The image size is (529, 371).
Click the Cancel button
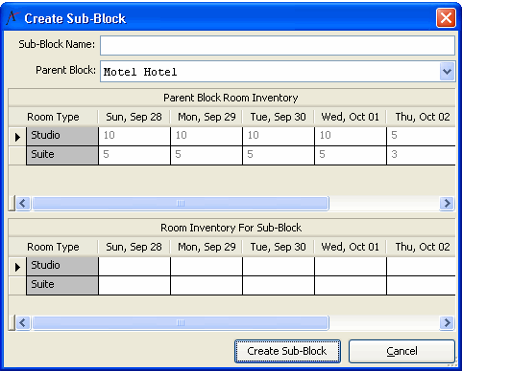tap(402, 351)
